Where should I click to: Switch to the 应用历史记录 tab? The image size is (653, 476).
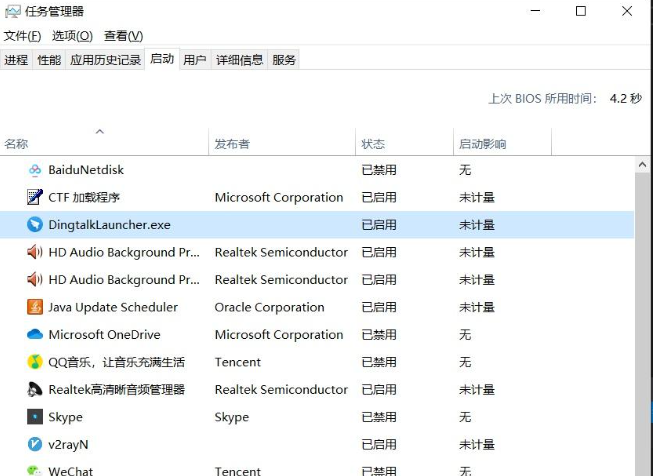point(105,60)
